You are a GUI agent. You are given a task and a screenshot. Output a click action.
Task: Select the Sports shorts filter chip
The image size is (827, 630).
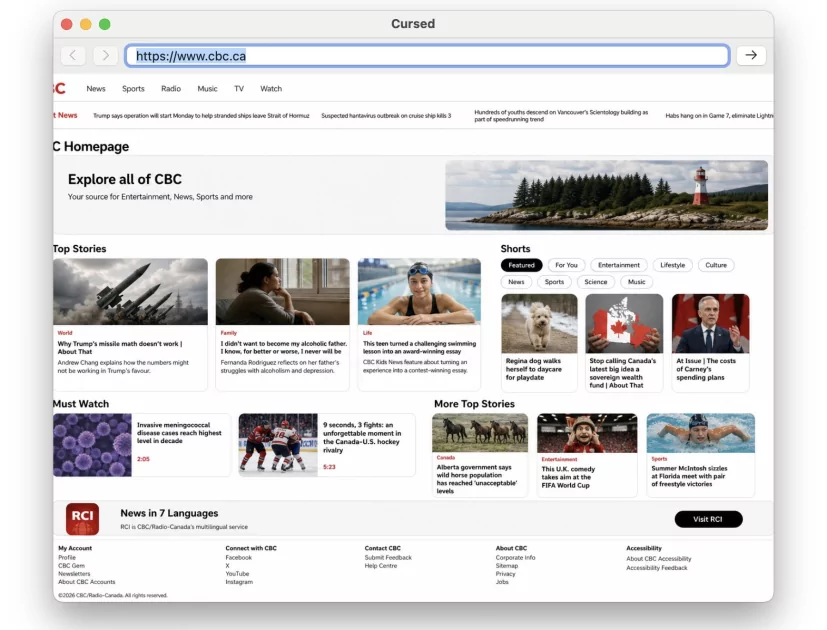(554, 282)
